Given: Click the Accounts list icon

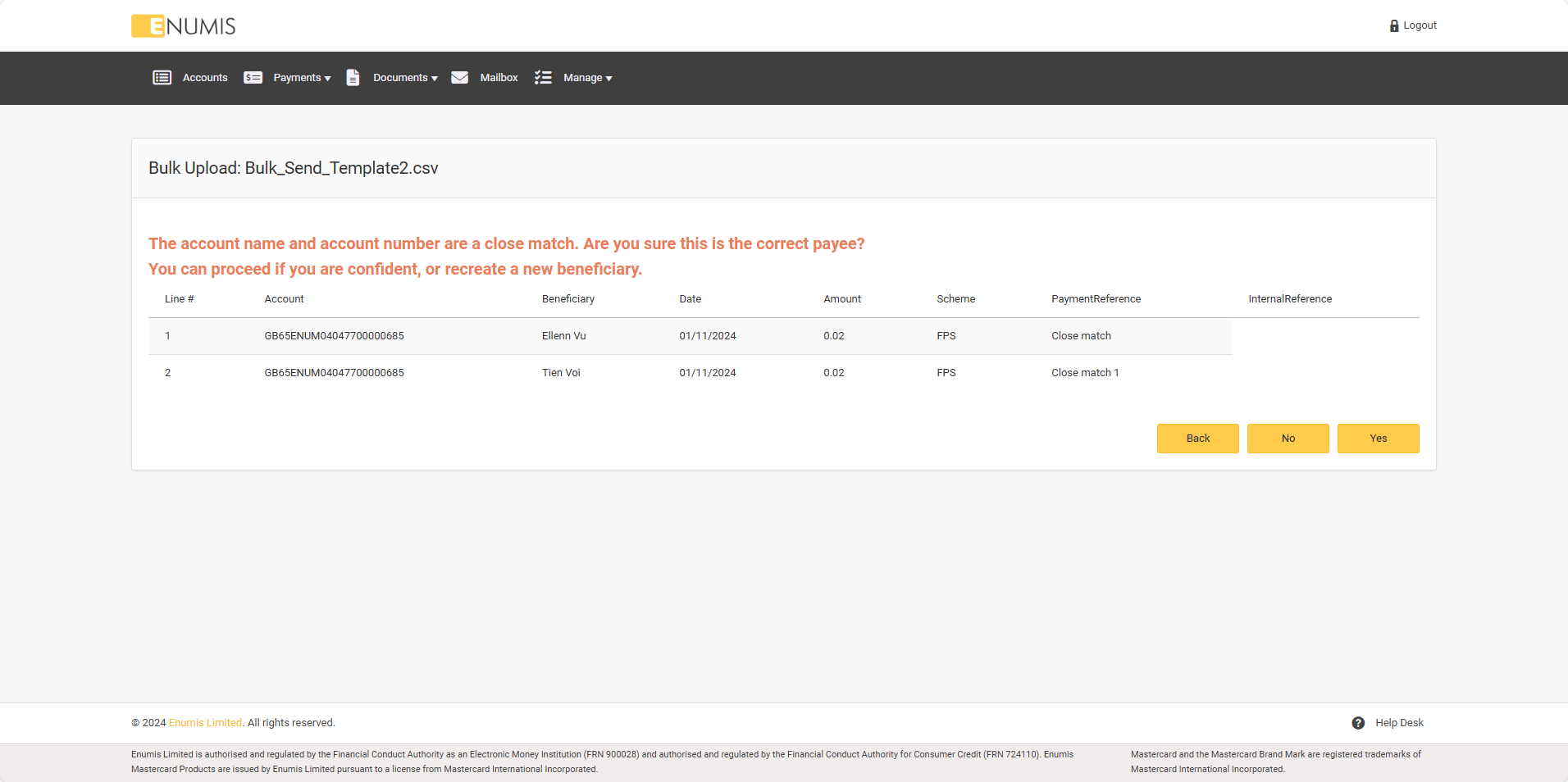Looking at the screenshot, I should pyautogui.click(x=162, y=78).
